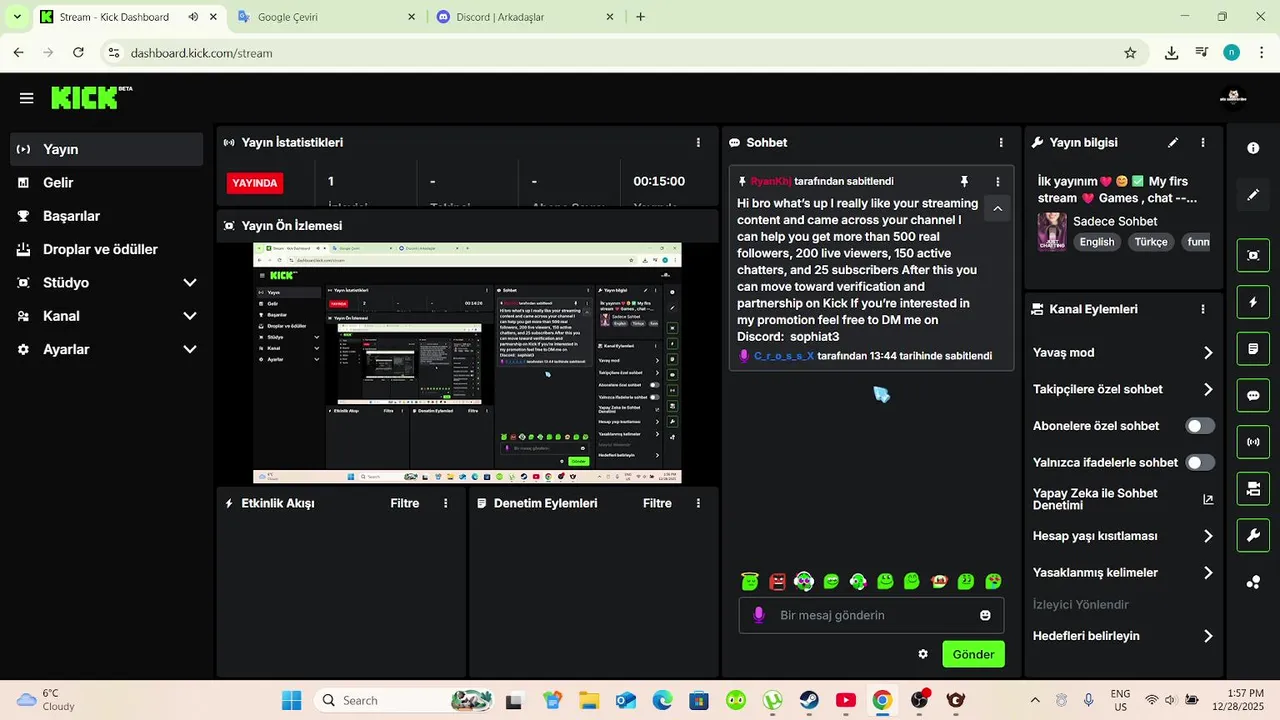Open Sohbet panel three-dot menu
1280x720 pixels.
point(1001,143)
